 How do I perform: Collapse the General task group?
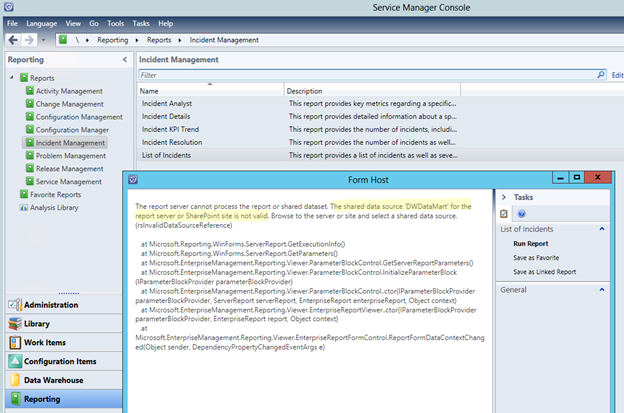tap(603, 289)
